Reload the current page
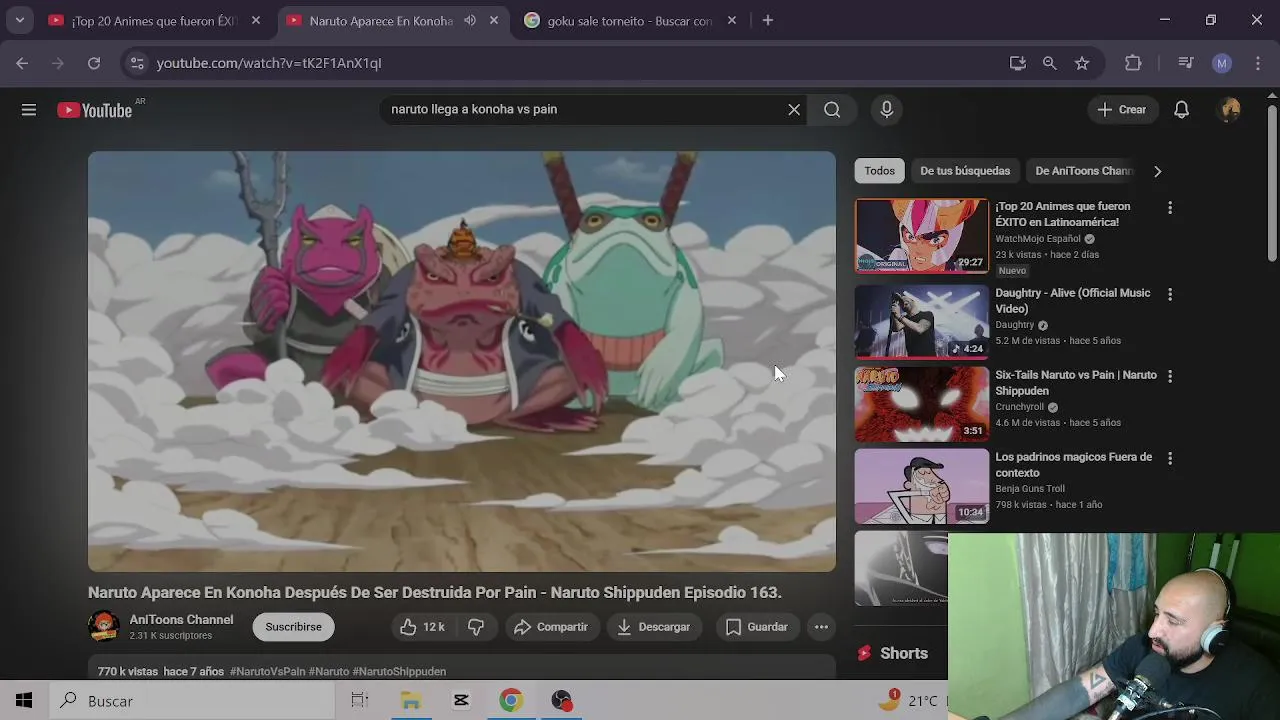This screenshot has width=1280, height=720. click(x=94, y=63)
